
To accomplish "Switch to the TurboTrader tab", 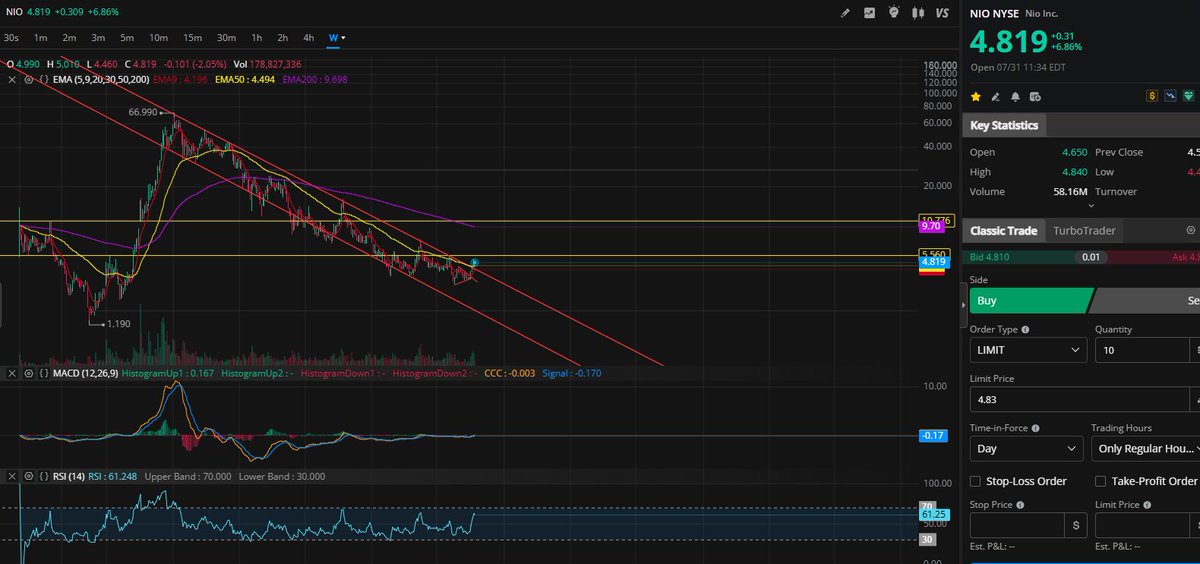I will (x=1084, y=231).
